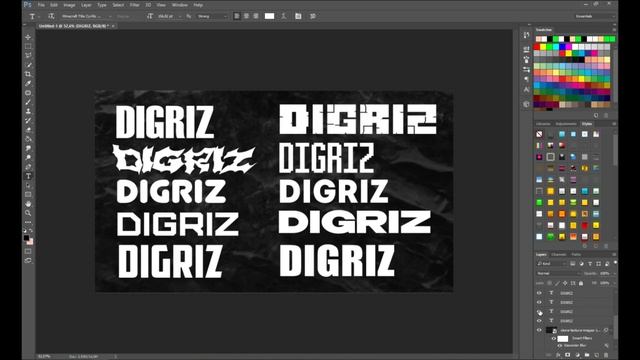Choose the red swatch in Swatches panel
This screenshot has height=360, width=640.
coord(537,47)
